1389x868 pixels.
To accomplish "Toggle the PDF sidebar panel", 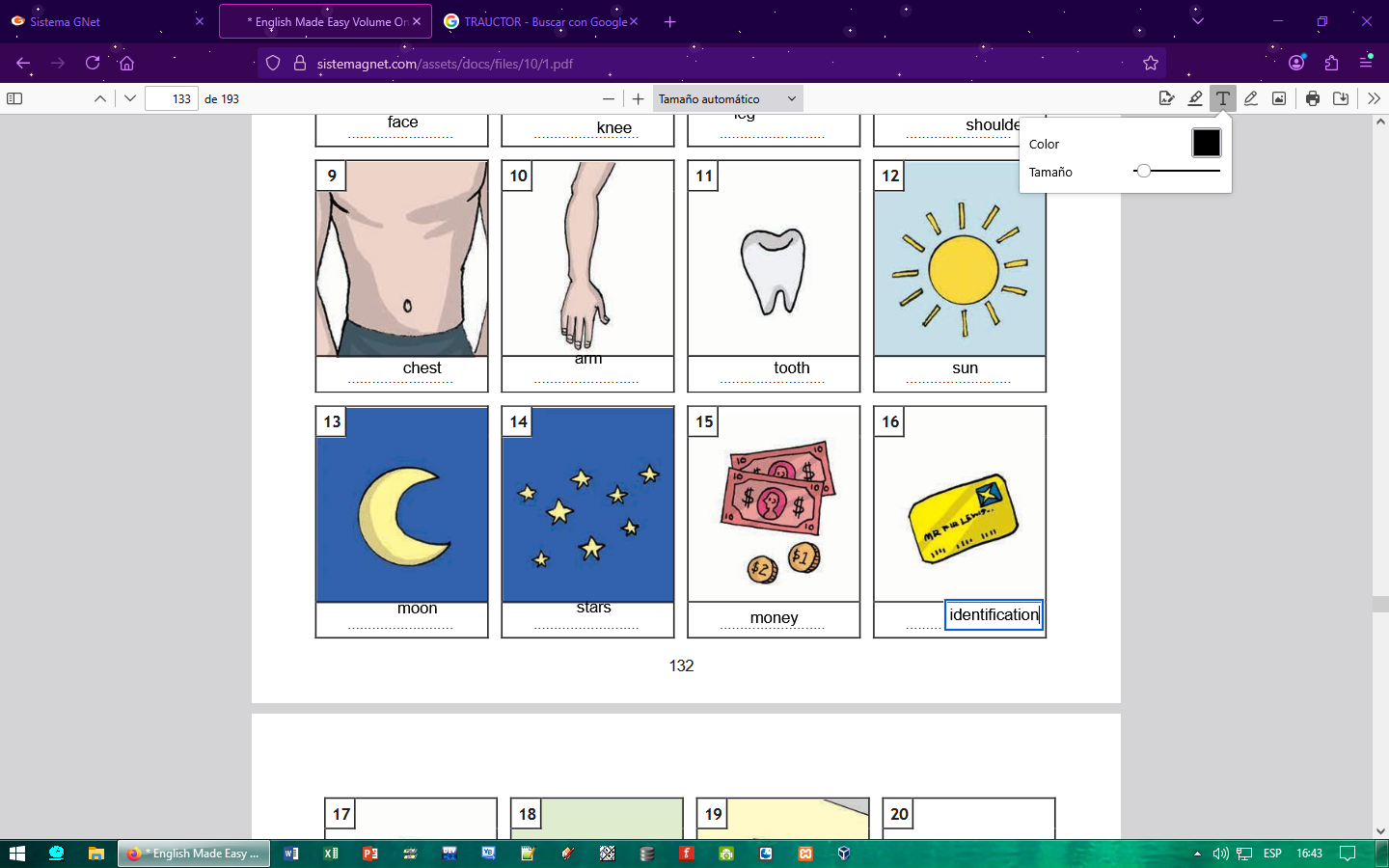I will click(14, 98).
